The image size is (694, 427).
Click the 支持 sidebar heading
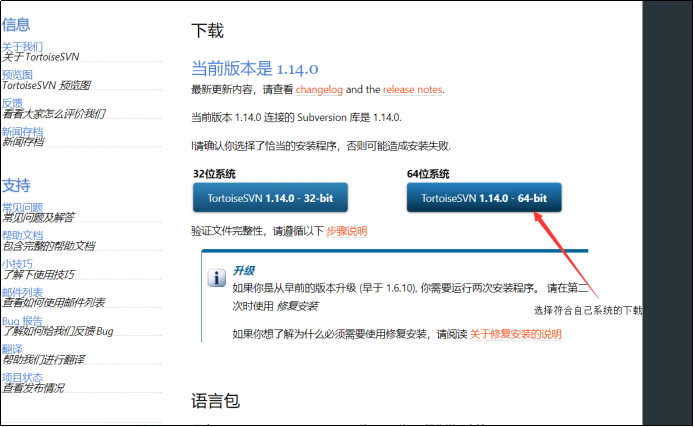(16, 185)
